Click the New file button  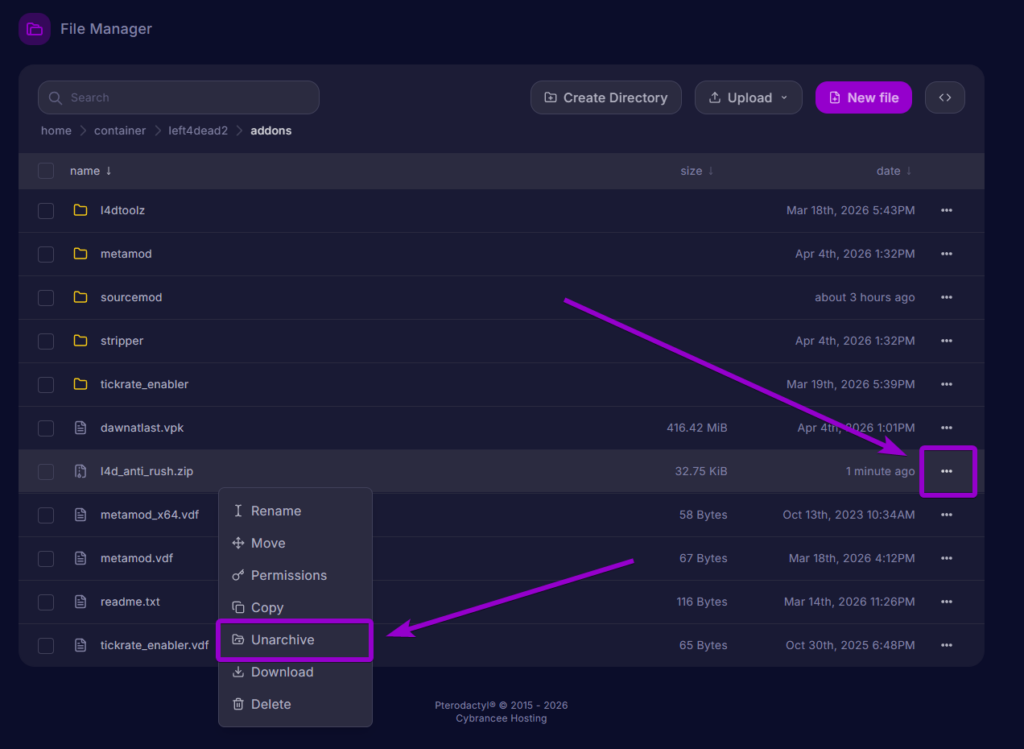point(863,97)
